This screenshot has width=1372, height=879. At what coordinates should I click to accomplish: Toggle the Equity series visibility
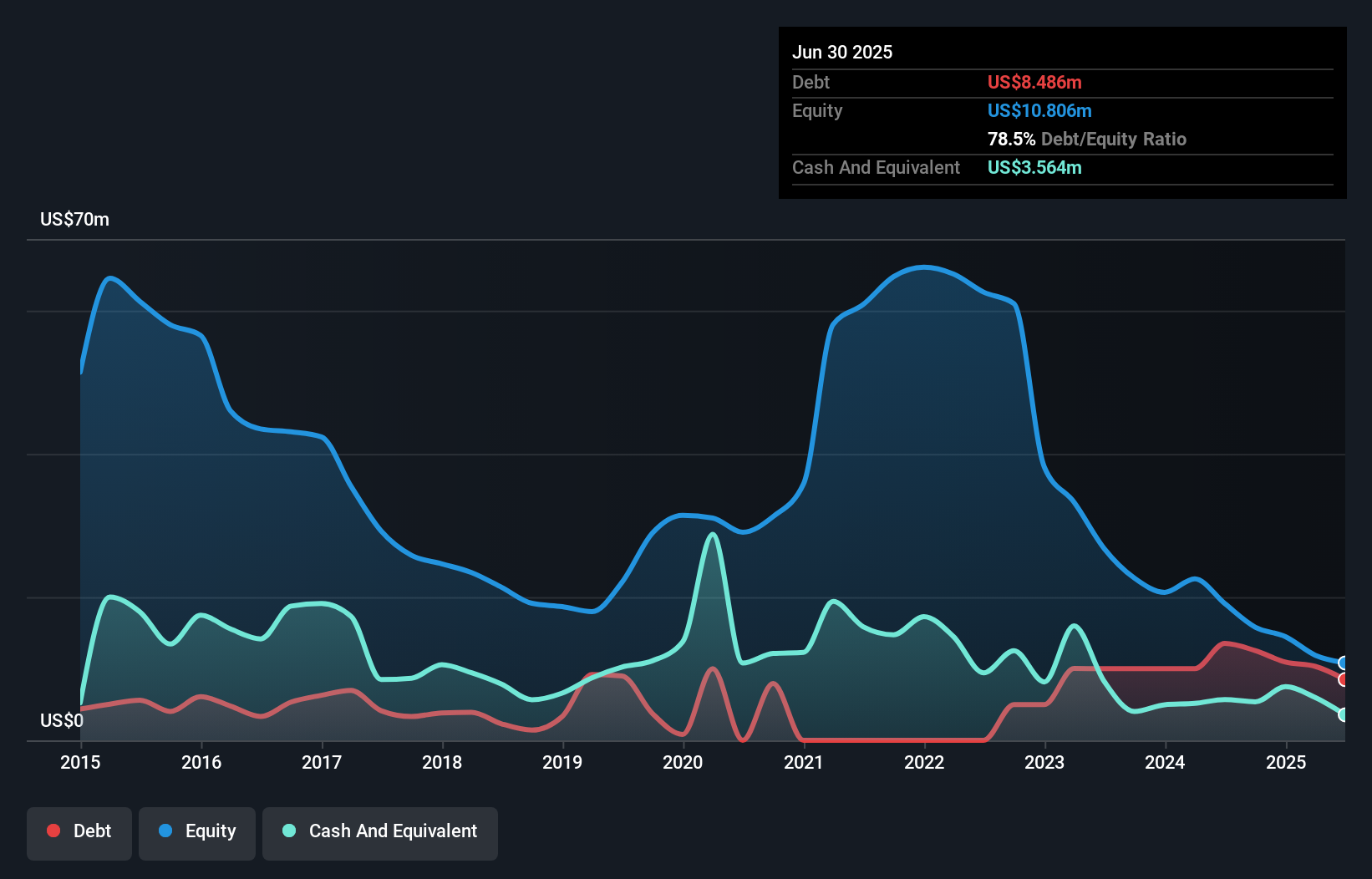pyautogui.click(x=196, y=832)
